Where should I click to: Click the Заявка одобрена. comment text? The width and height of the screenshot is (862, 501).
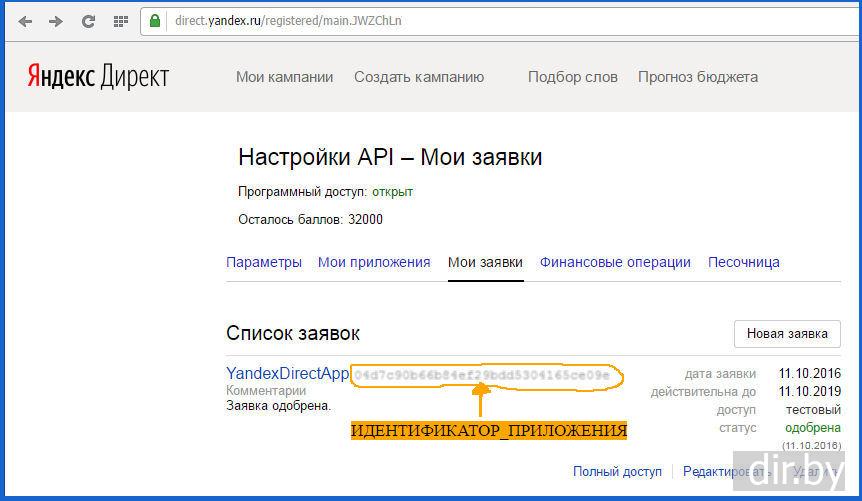coord(279,406)
